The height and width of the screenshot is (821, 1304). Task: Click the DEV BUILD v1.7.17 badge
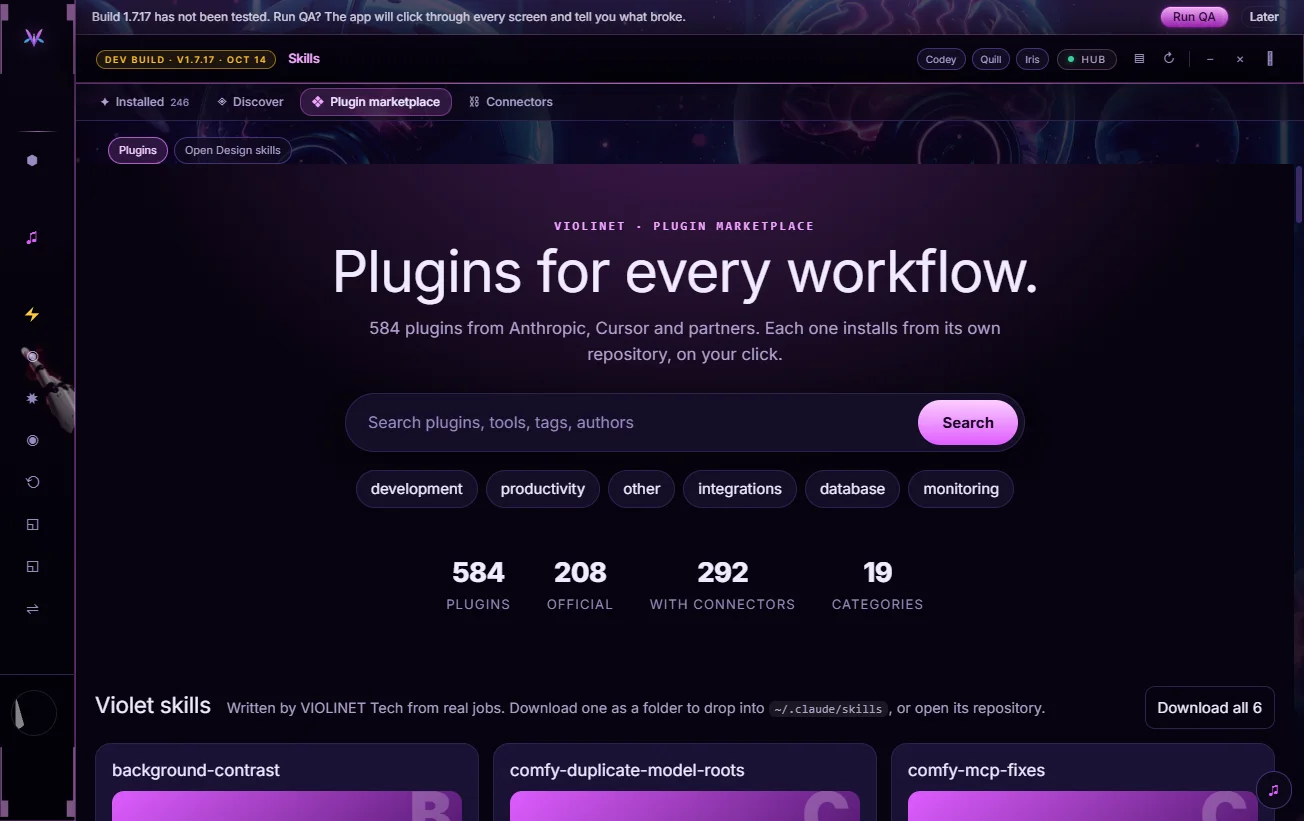point(186,59)
